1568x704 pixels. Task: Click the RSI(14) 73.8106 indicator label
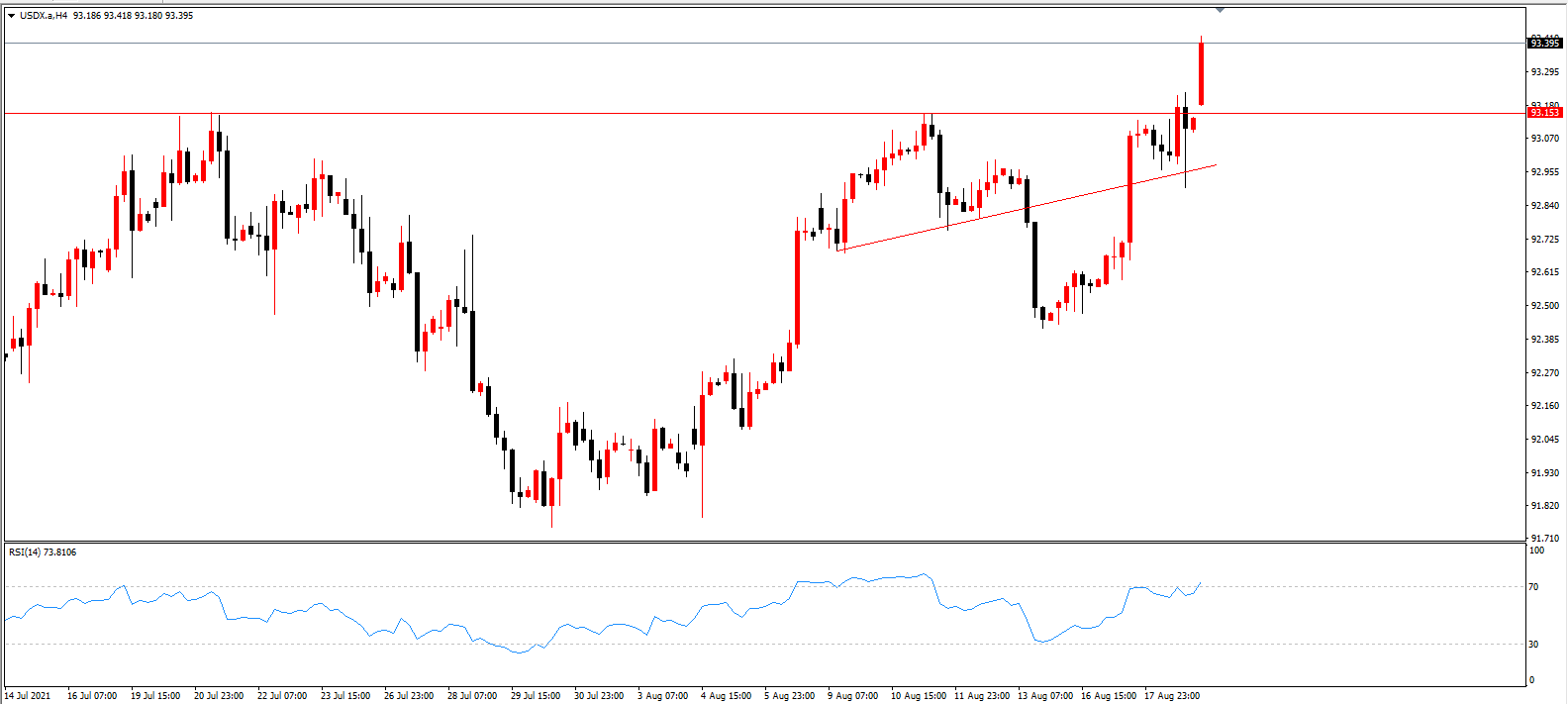point(43,553)
